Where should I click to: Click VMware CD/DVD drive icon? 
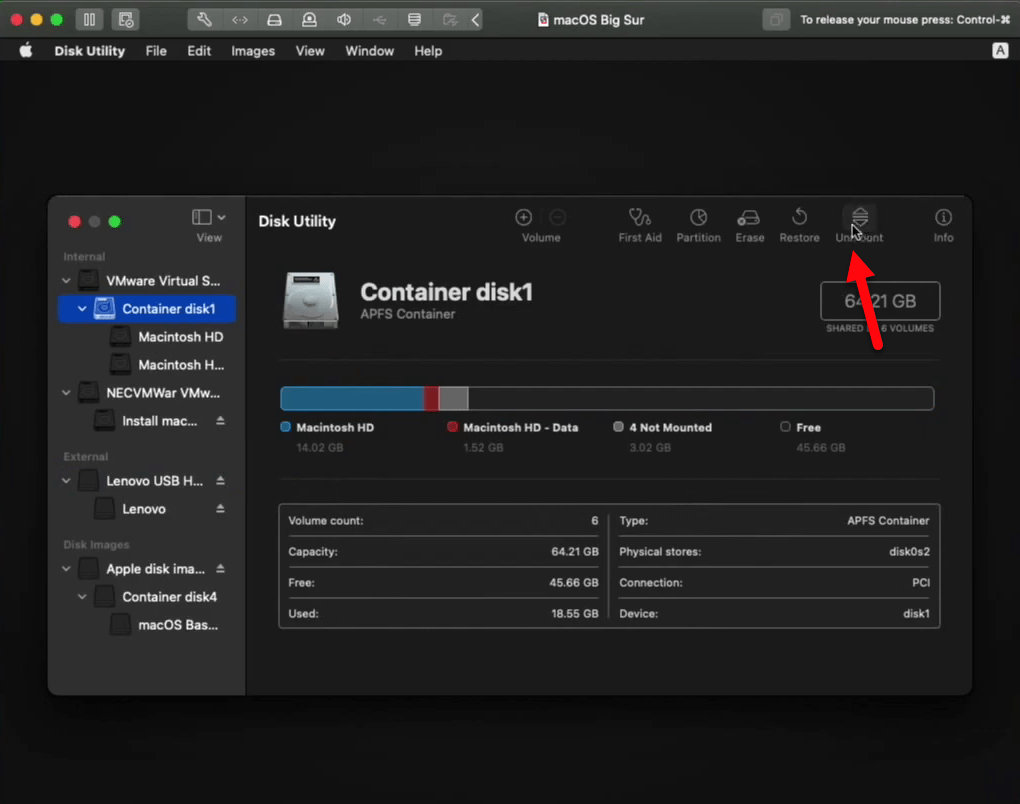click(310, 20)
